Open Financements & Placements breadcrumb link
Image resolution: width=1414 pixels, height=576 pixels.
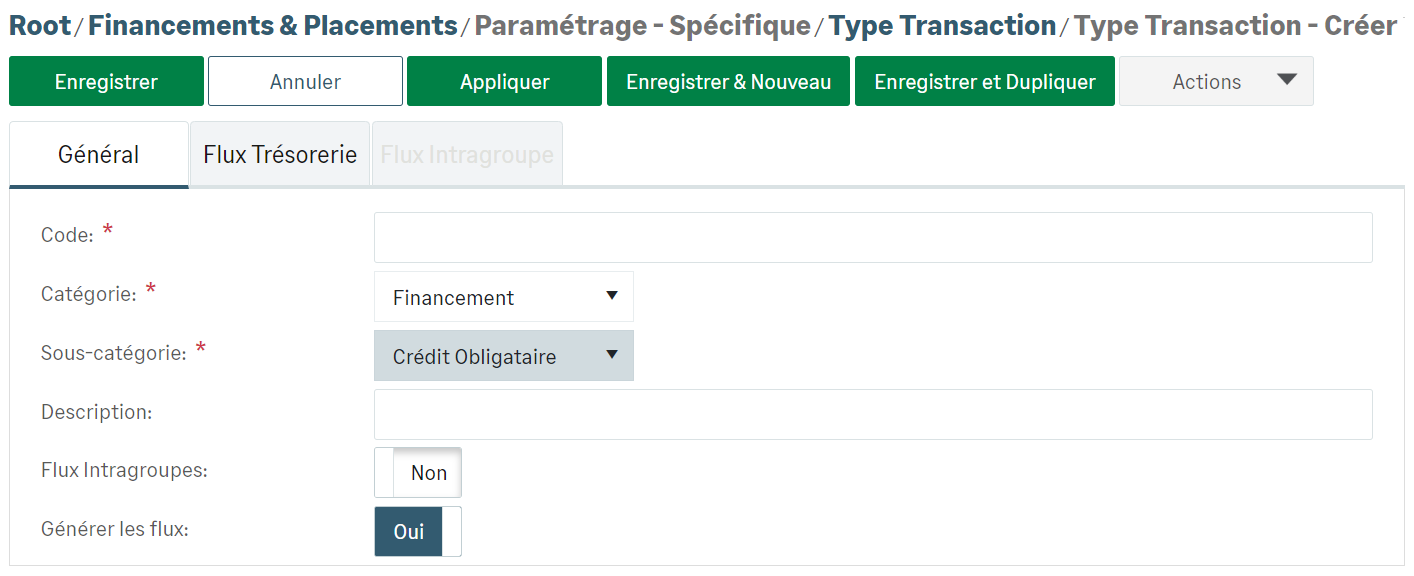272,26
